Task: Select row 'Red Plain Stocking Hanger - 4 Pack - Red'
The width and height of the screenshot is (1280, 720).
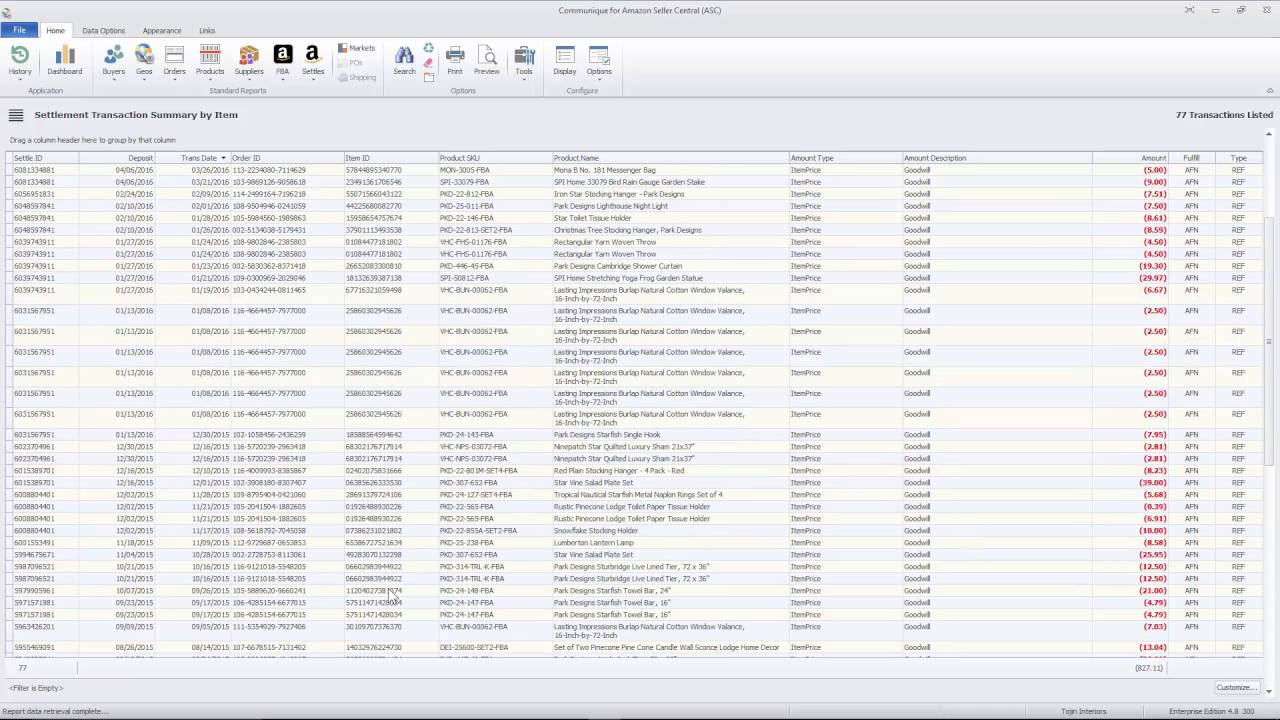Action: pos(636,471)
